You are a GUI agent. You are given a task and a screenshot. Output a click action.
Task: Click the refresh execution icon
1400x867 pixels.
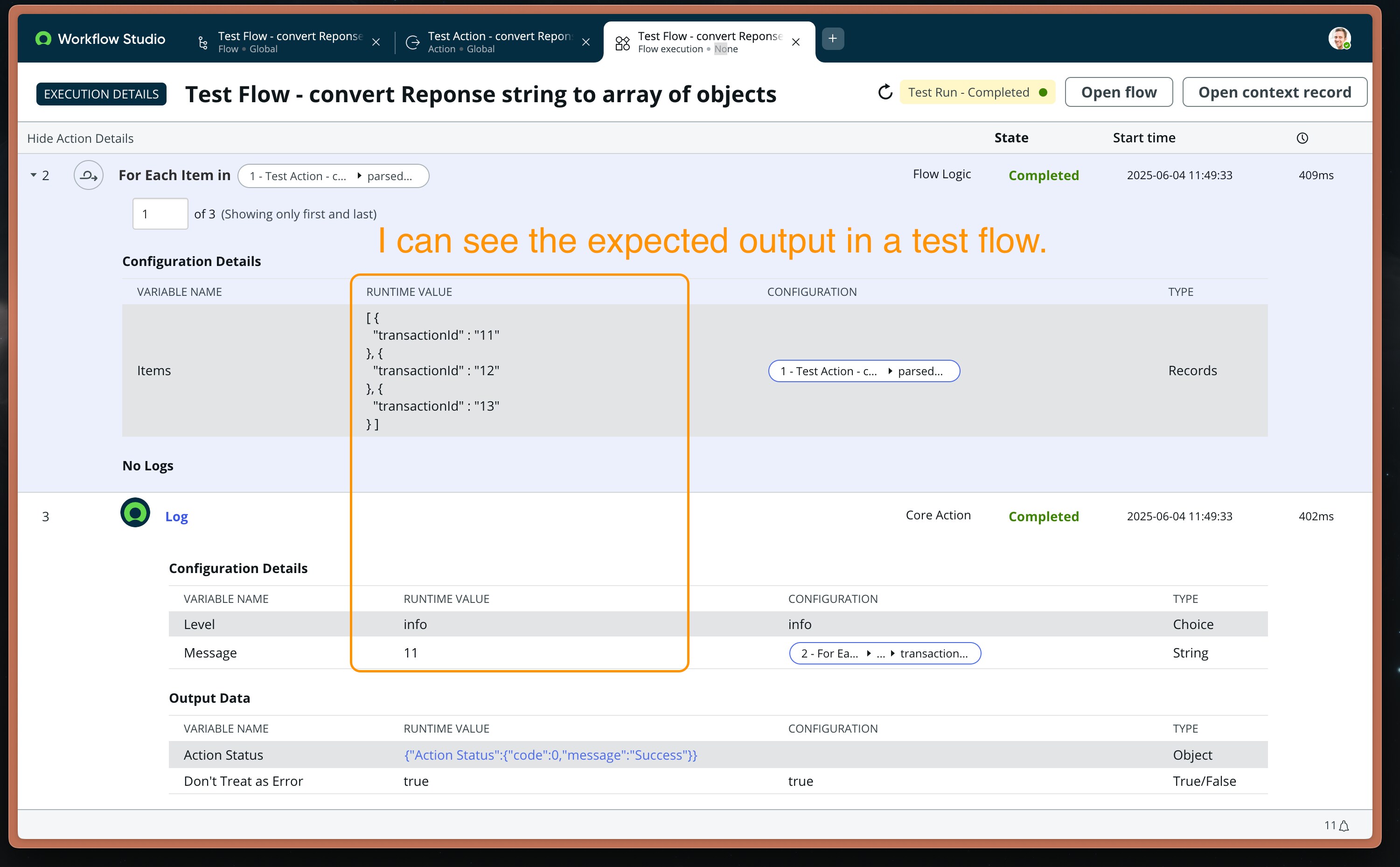click(885, 92)
